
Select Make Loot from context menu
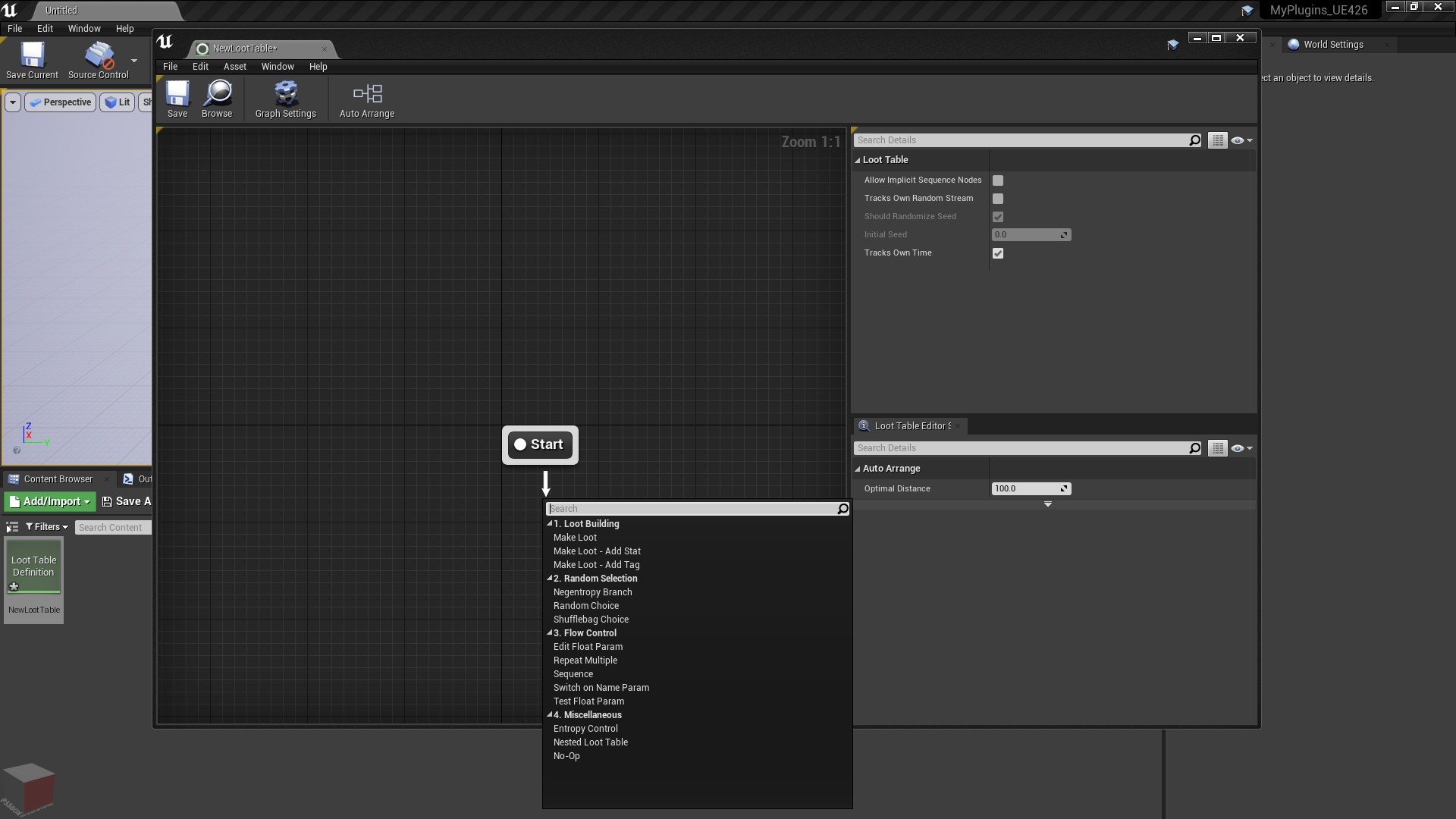tap(575, 537)
